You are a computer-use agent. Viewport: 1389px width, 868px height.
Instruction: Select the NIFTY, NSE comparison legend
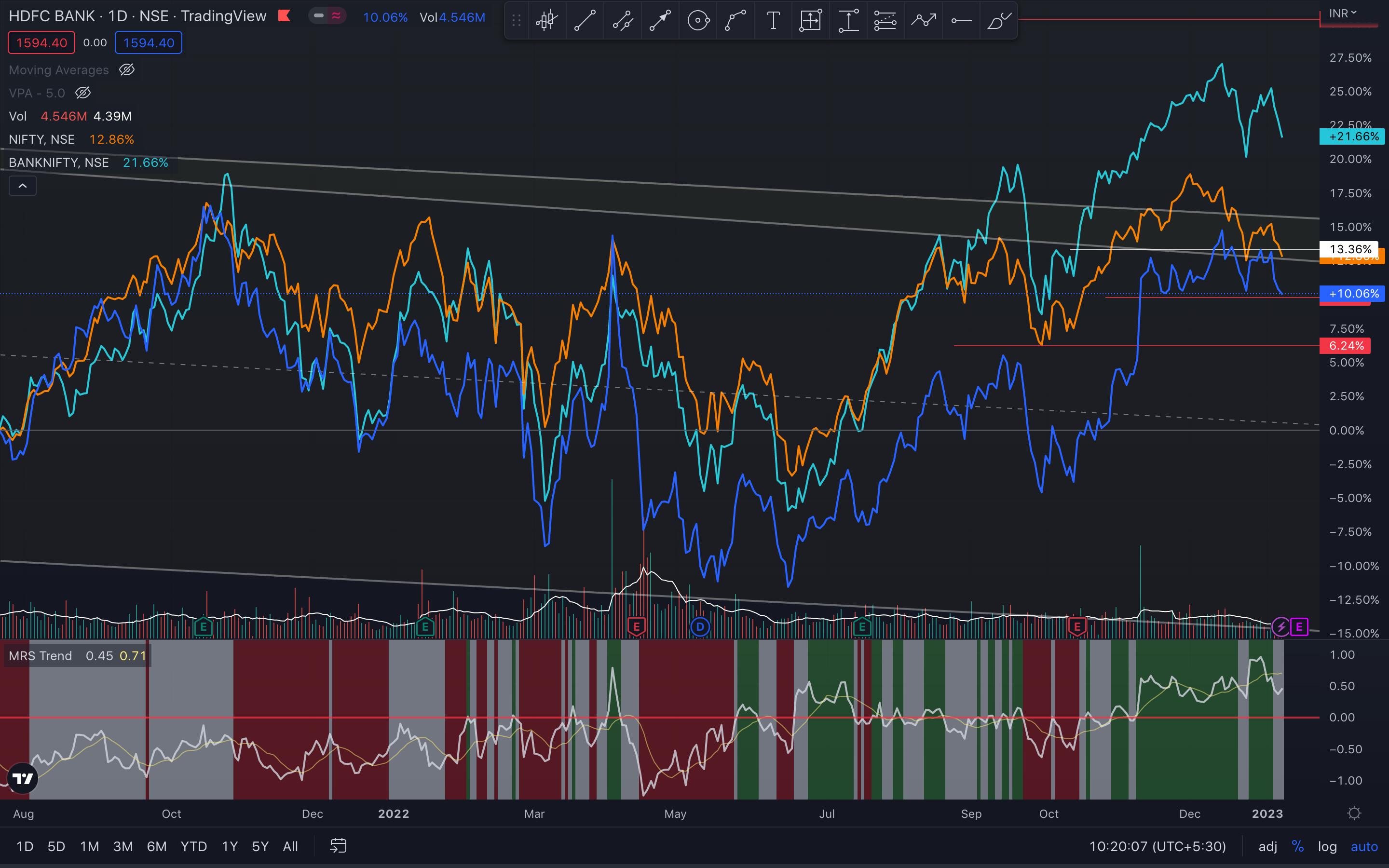(42, 139)
